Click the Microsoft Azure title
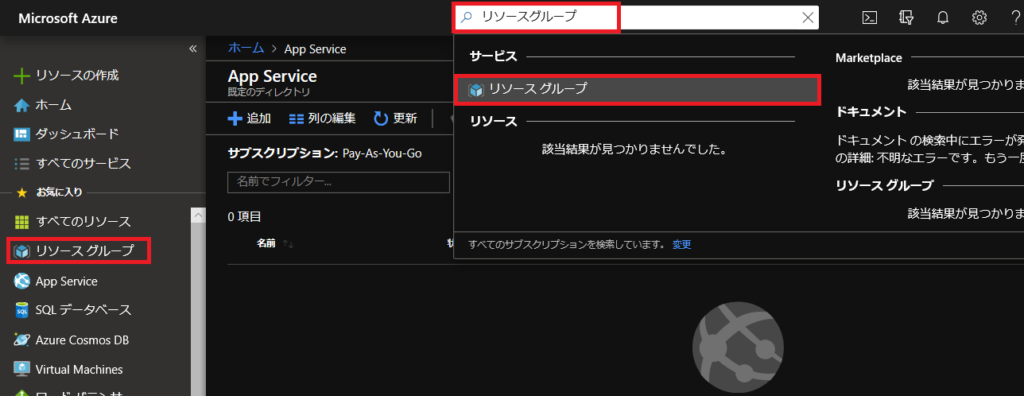 (x=68, y=18)
